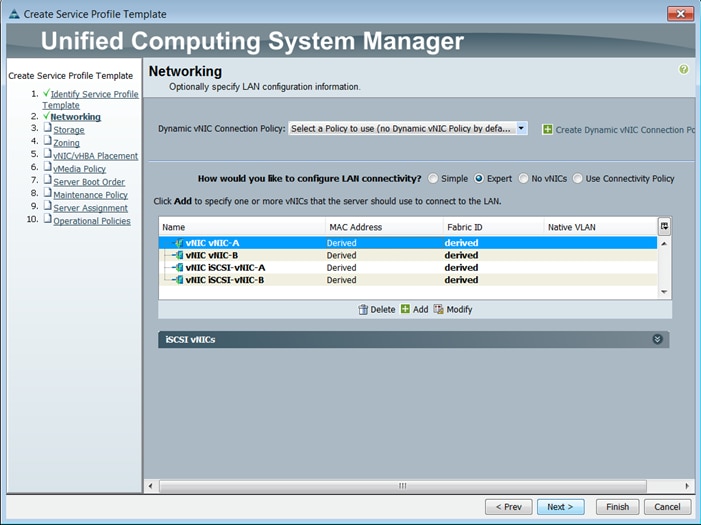Sort by the Native VLAN column header

click(600, 227)
